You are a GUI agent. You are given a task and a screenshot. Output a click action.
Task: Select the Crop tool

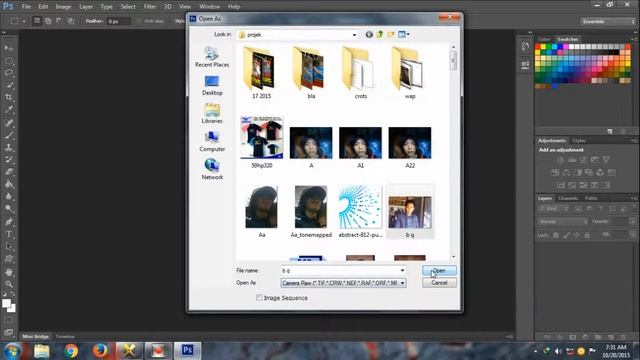(x=9, y=98)
